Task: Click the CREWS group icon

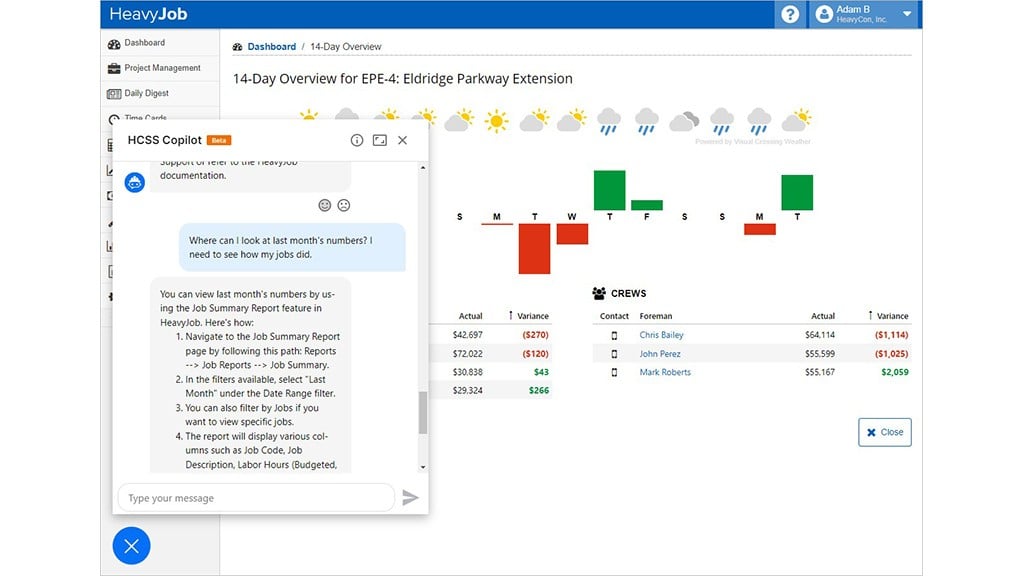Action: pos(599,293)
